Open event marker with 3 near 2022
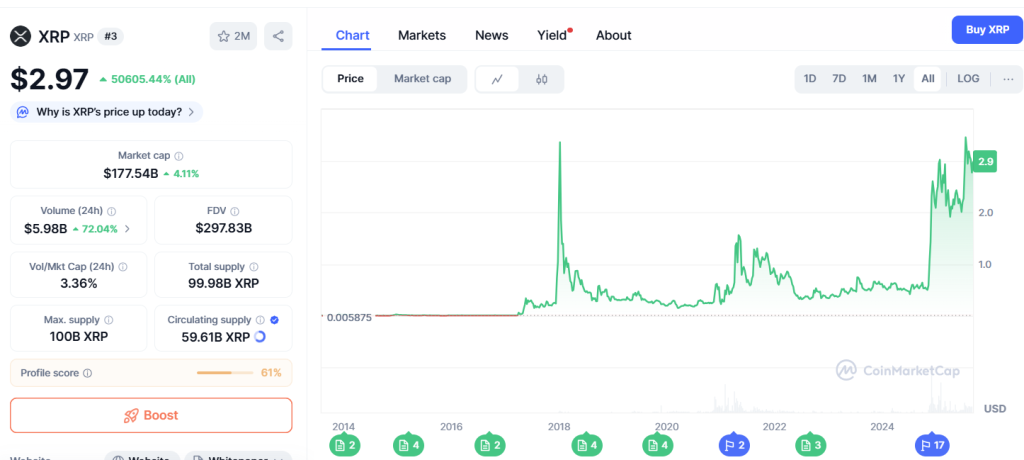This screenshot has width=1024, height=460. (810, 446)
